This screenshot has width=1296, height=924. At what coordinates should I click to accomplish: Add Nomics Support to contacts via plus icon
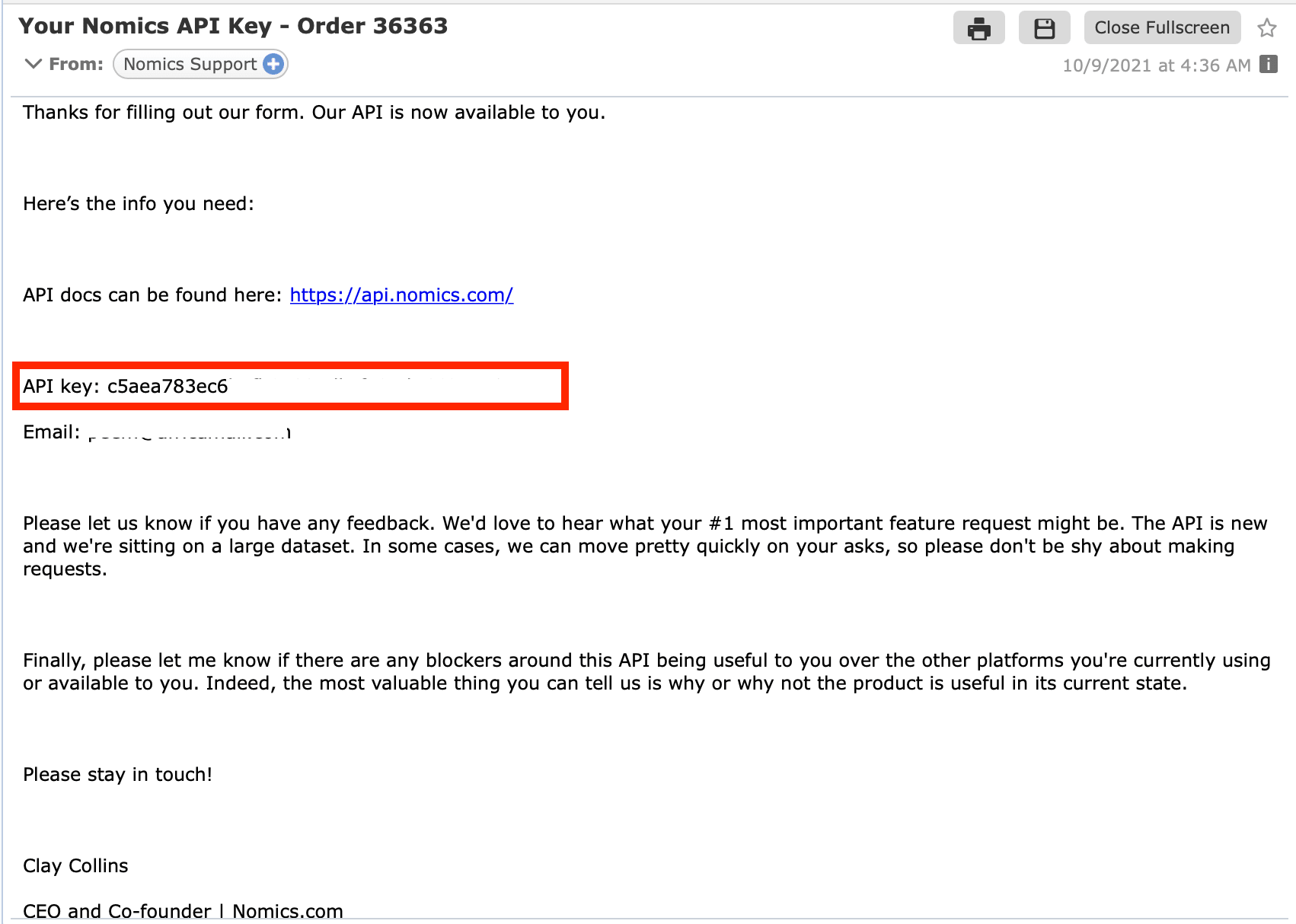(x=273, y=64)
